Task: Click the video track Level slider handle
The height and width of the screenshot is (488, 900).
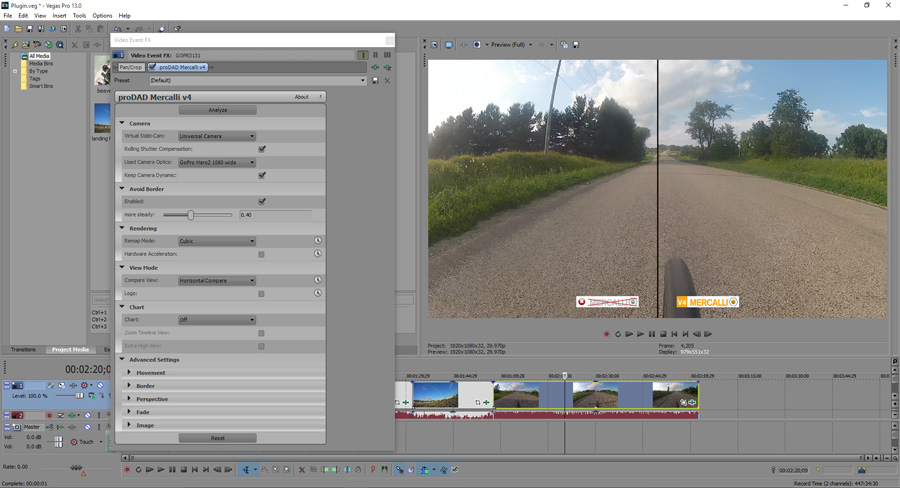Action: point(79,396)
